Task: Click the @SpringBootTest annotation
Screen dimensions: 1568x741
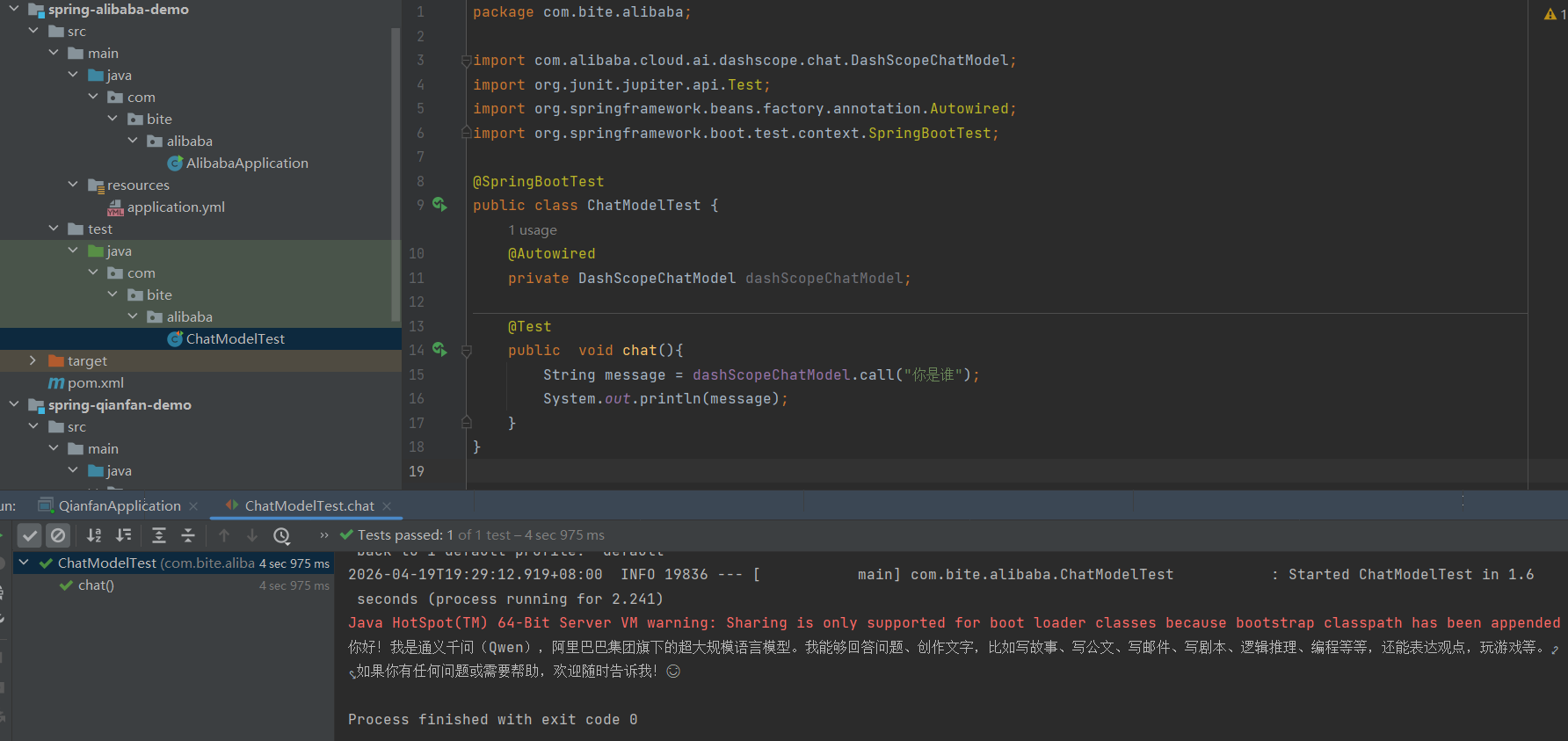Action: (x=539, y=182)
